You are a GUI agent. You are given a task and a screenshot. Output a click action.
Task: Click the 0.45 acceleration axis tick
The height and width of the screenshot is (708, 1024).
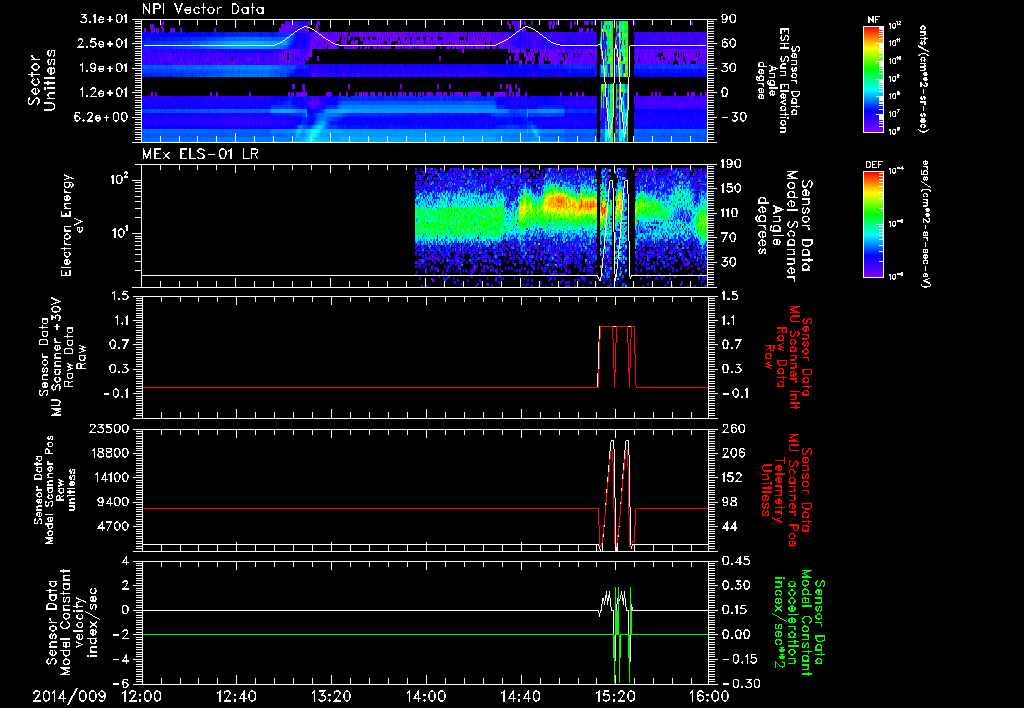736,561
